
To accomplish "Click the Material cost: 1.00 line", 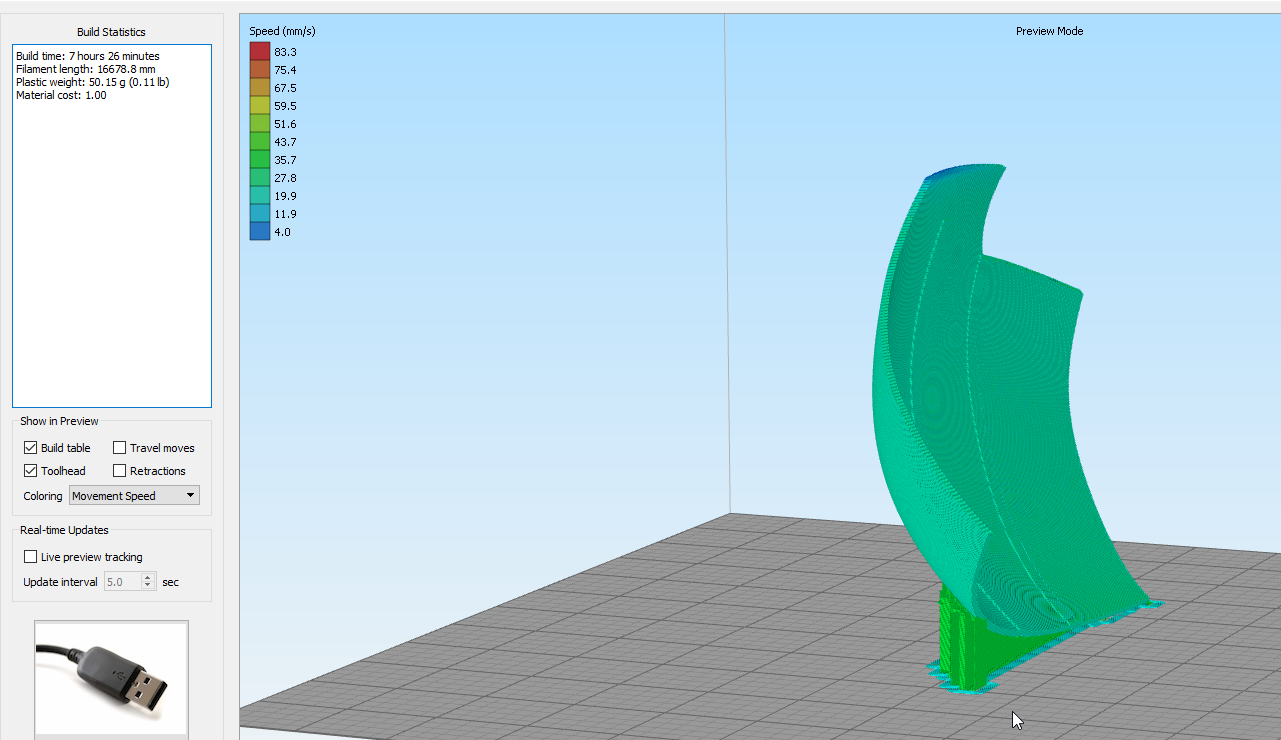I will pyautogui.click(x=61, y=95).
